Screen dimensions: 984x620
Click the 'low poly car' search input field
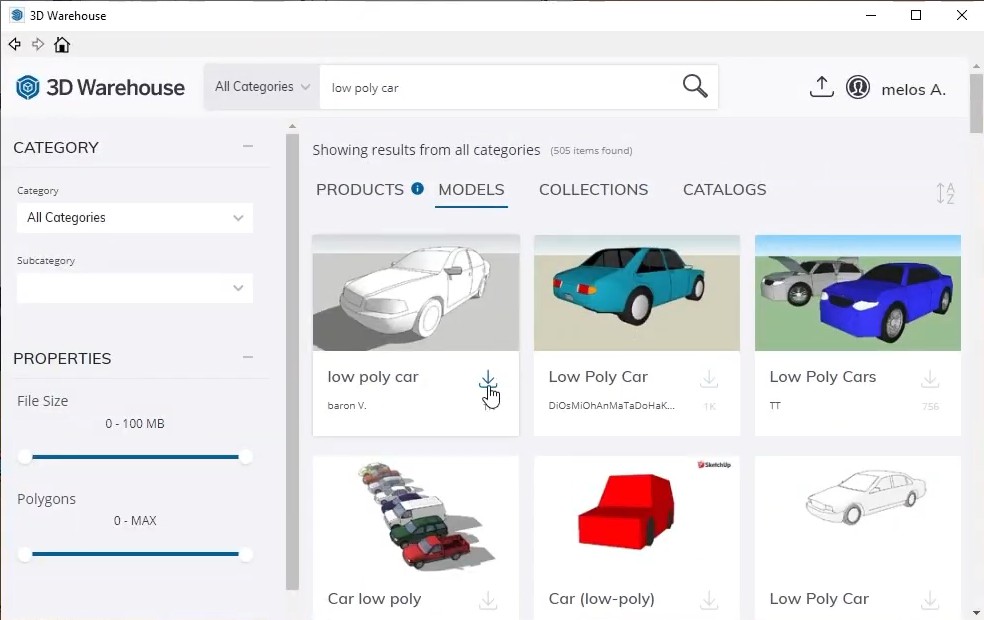pyautogui.click(x=499, y=87)
